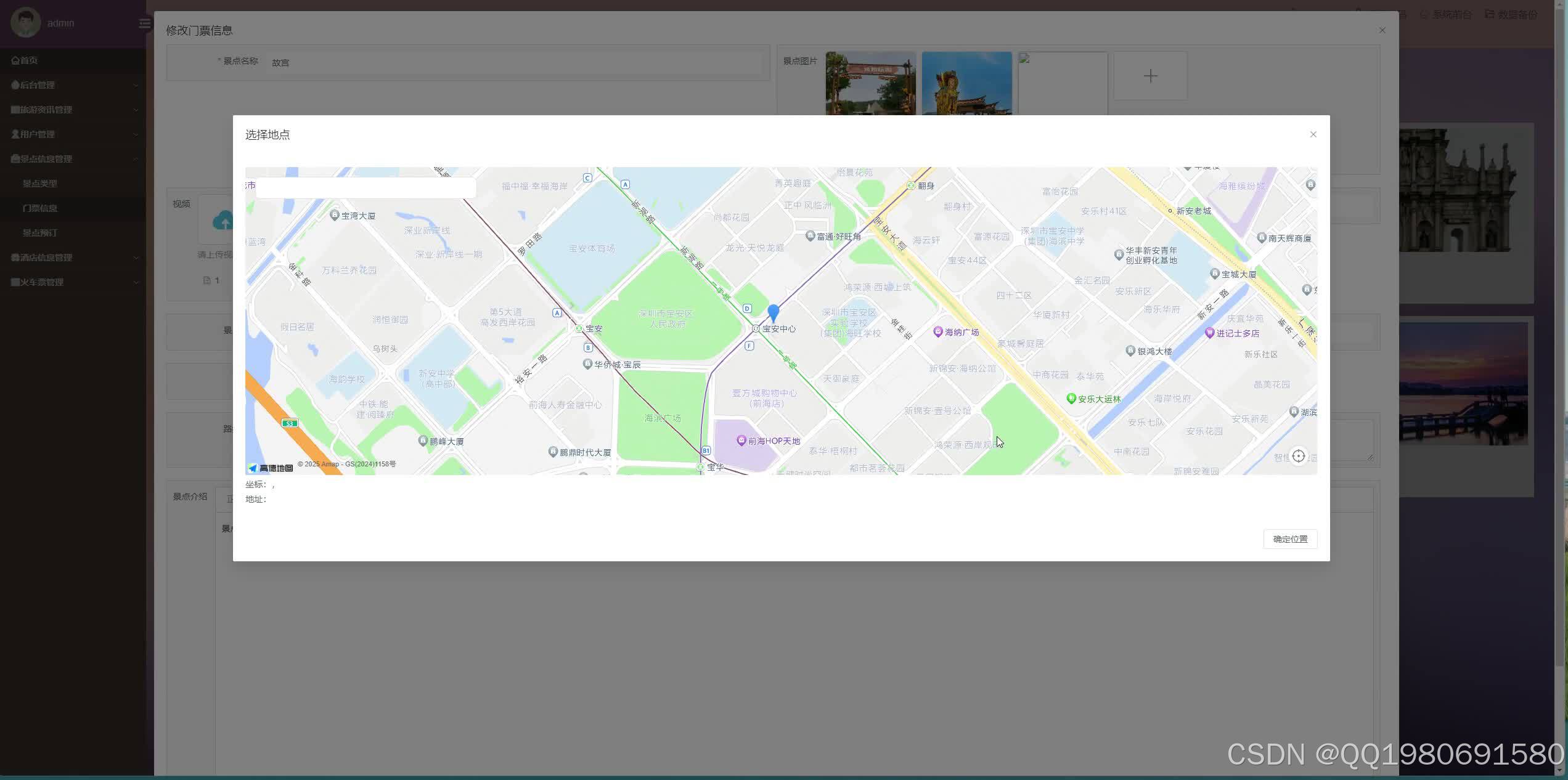Image resolution: width=1568 pixels, height=780 pixels.
Task: Click the 首页 home menu item
Action: [x=25, y=60]
